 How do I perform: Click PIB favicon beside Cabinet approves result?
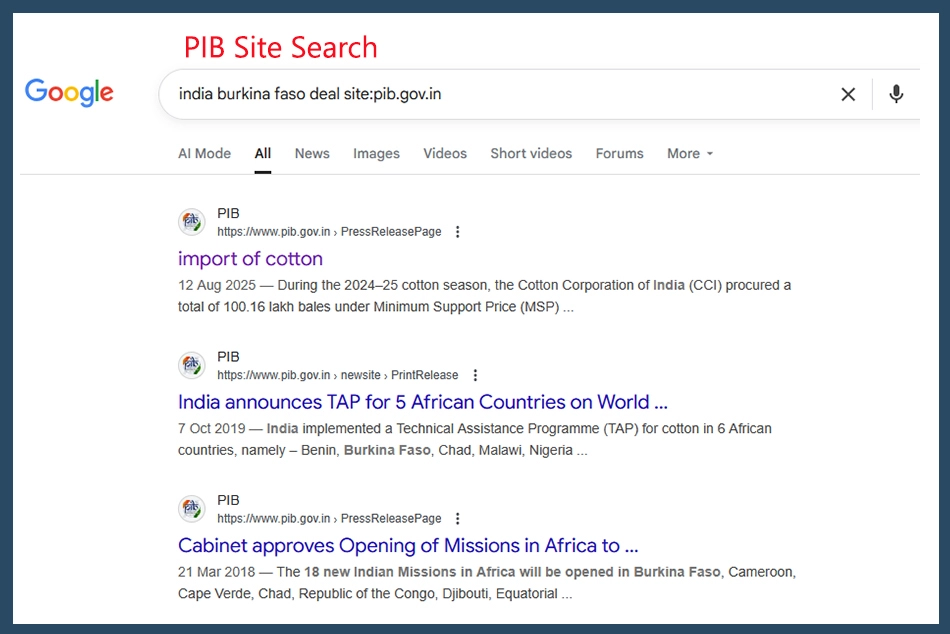click(192, 509)
